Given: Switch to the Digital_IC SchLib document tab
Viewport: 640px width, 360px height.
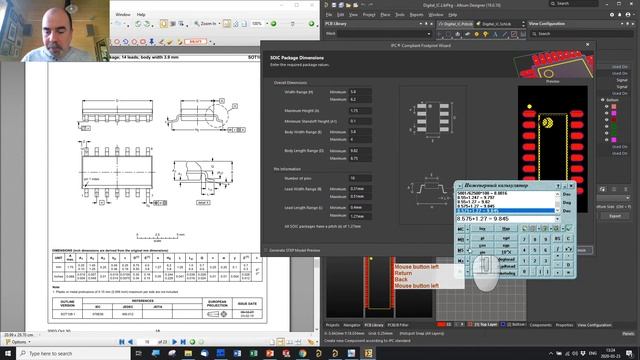Looking at the screenshot, I should click(x=496, y=24).
